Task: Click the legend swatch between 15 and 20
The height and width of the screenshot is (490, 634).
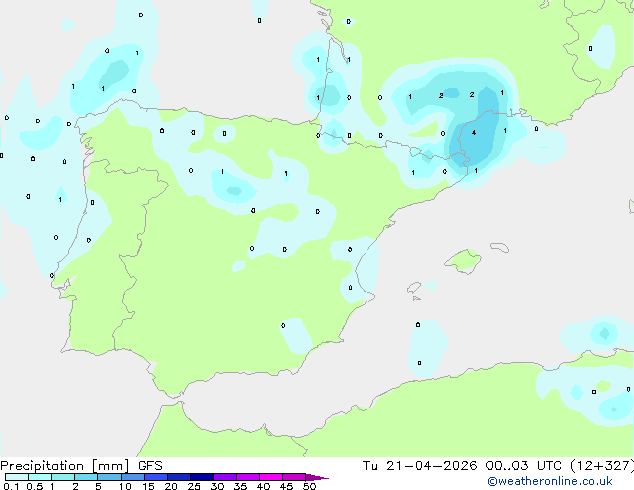Action: 156,477
